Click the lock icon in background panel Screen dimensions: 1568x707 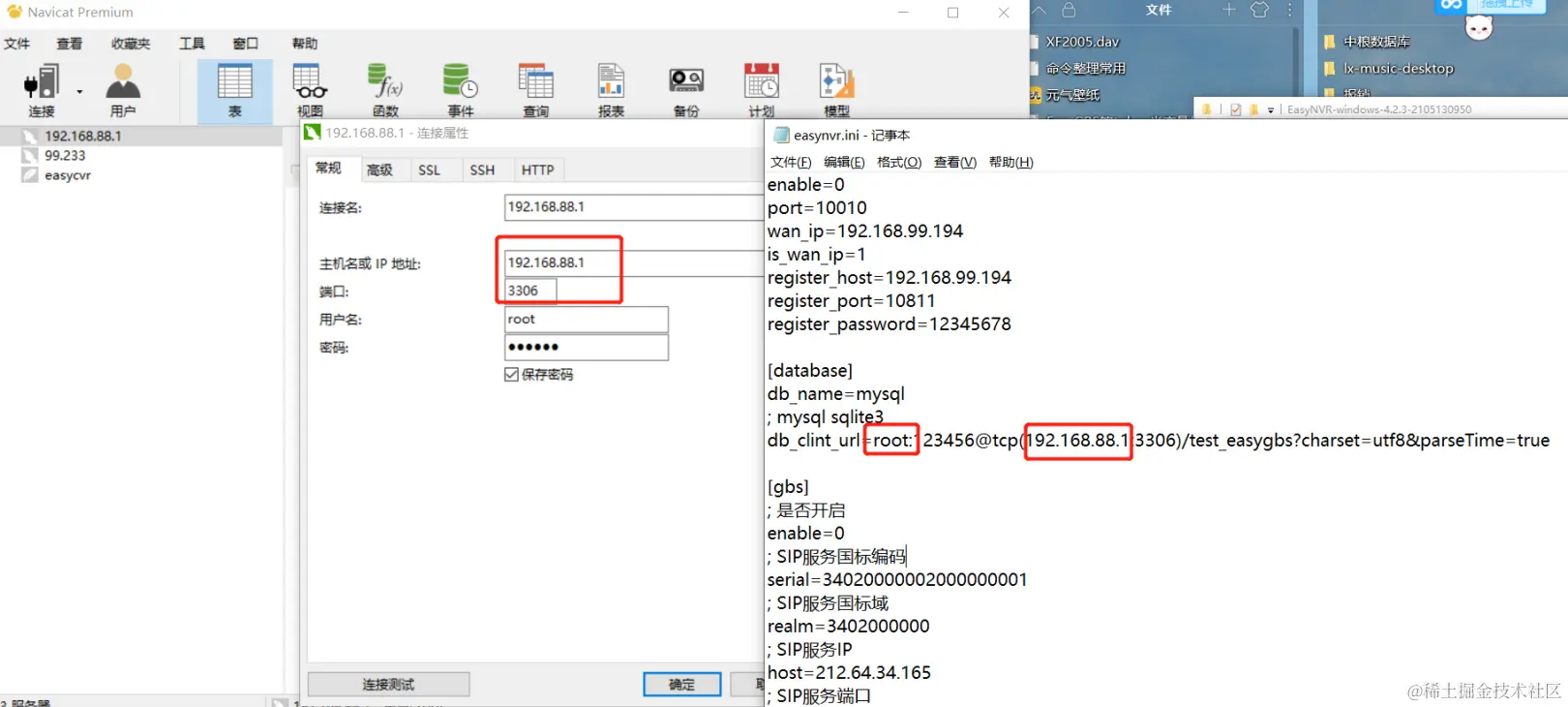click(1069, 10)
